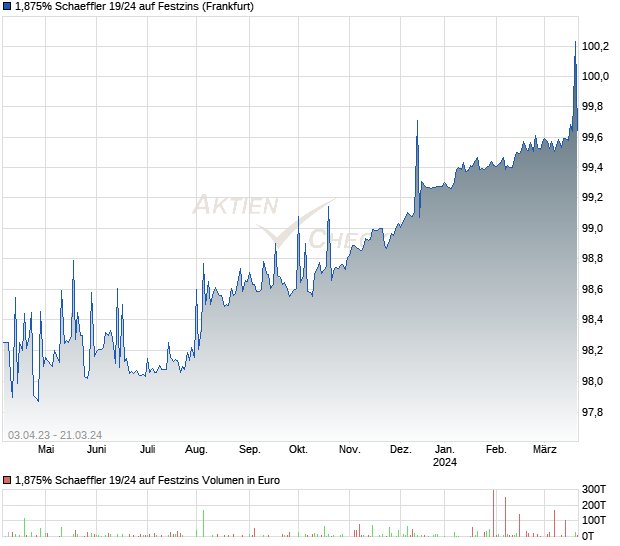Click the March price peak above 100,2
This screenshot has width=620, height=546.
(x=575, y=42)
